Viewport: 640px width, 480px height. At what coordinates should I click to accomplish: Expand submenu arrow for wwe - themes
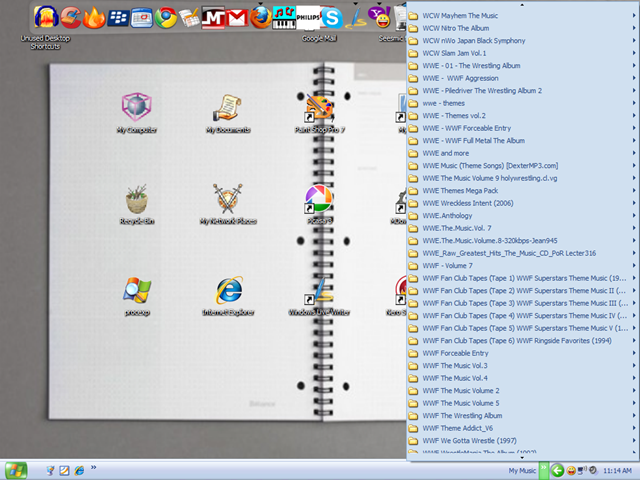pos(634,103)
